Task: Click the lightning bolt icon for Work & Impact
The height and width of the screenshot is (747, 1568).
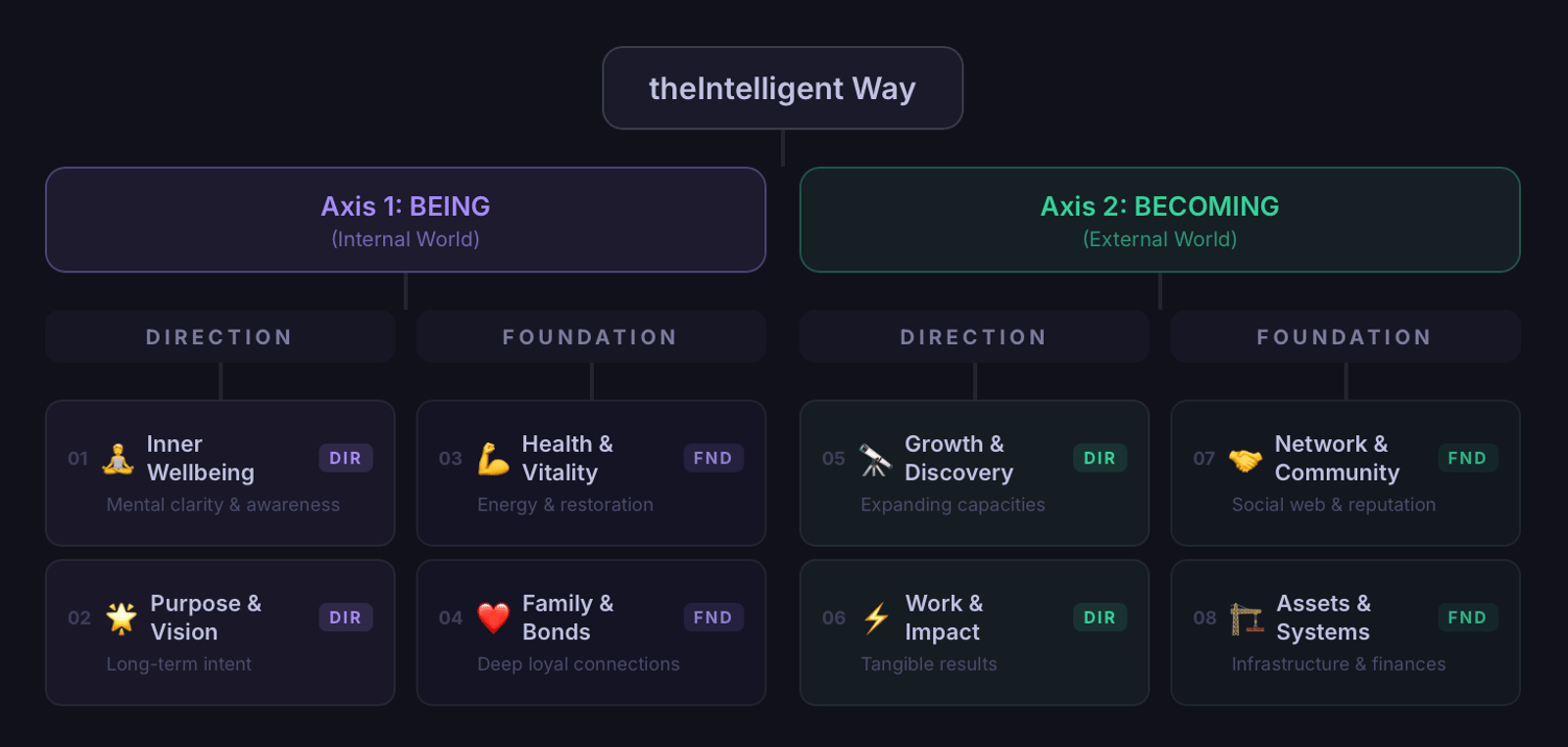Action: click(x=876, y=618)
